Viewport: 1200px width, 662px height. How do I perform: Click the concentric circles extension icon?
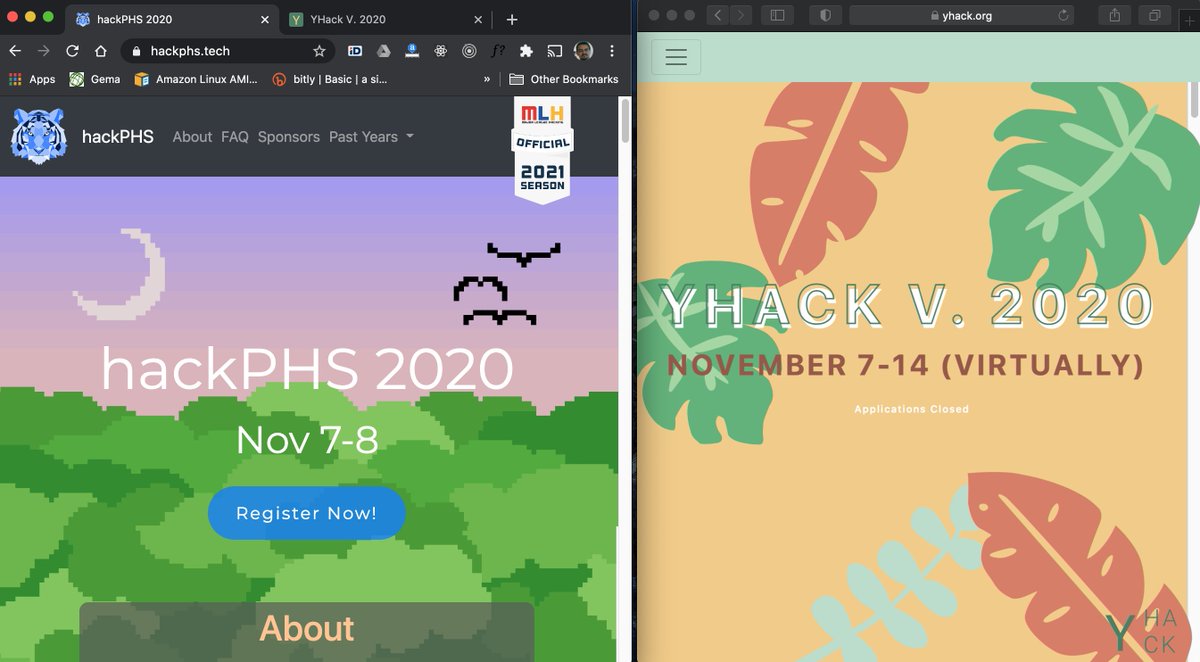(x=469, y=51)
